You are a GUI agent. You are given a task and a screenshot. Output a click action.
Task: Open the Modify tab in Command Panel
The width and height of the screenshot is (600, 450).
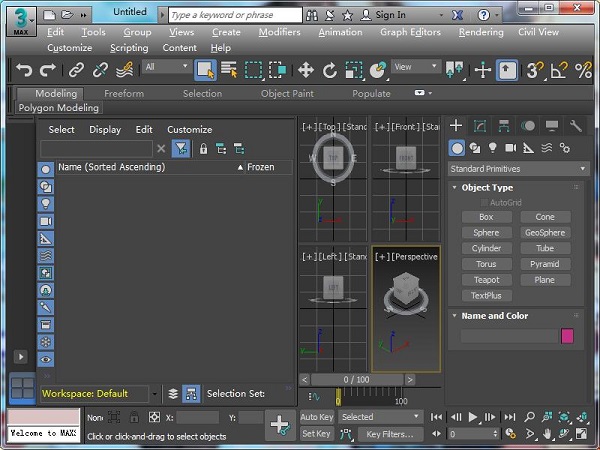tap(480, 126)
